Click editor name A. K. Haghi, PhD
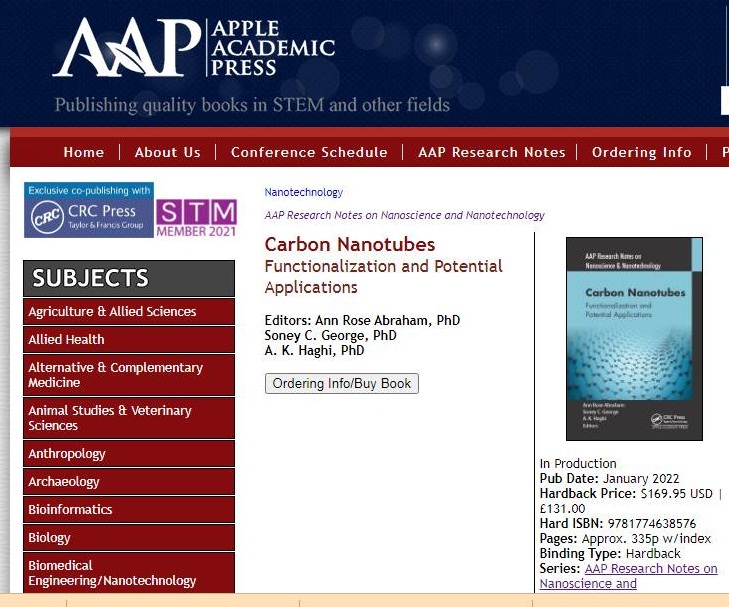The image size is (729, 607). [x=314, y=350]
